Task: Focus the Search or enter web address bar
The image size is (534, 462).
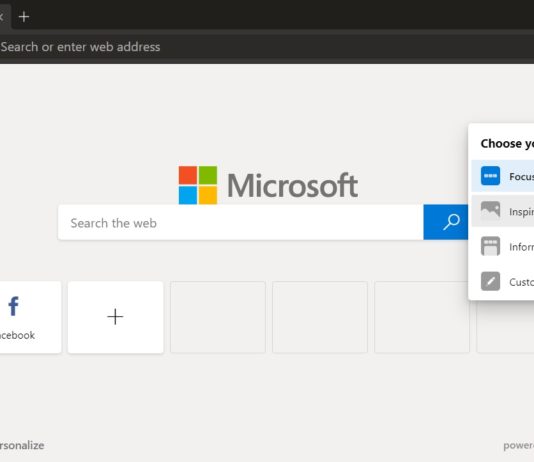Action: pyautogui.click(x=267, y=47)
